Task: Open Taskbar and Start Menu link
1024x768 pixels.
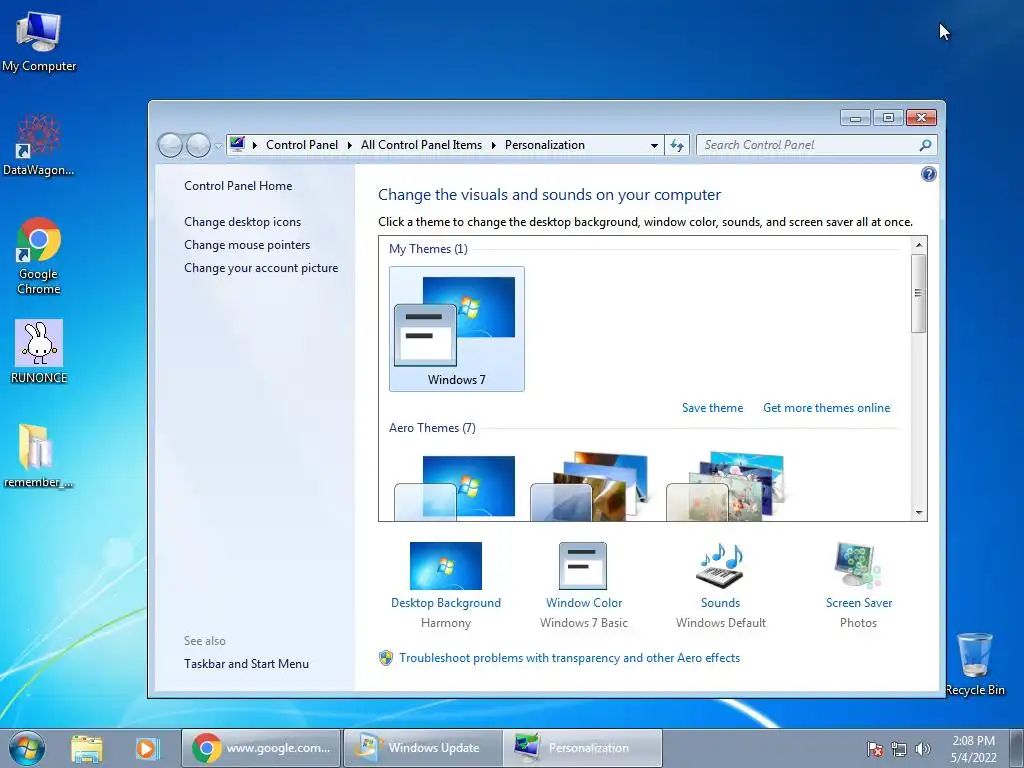Action: (x=246, y=664)
